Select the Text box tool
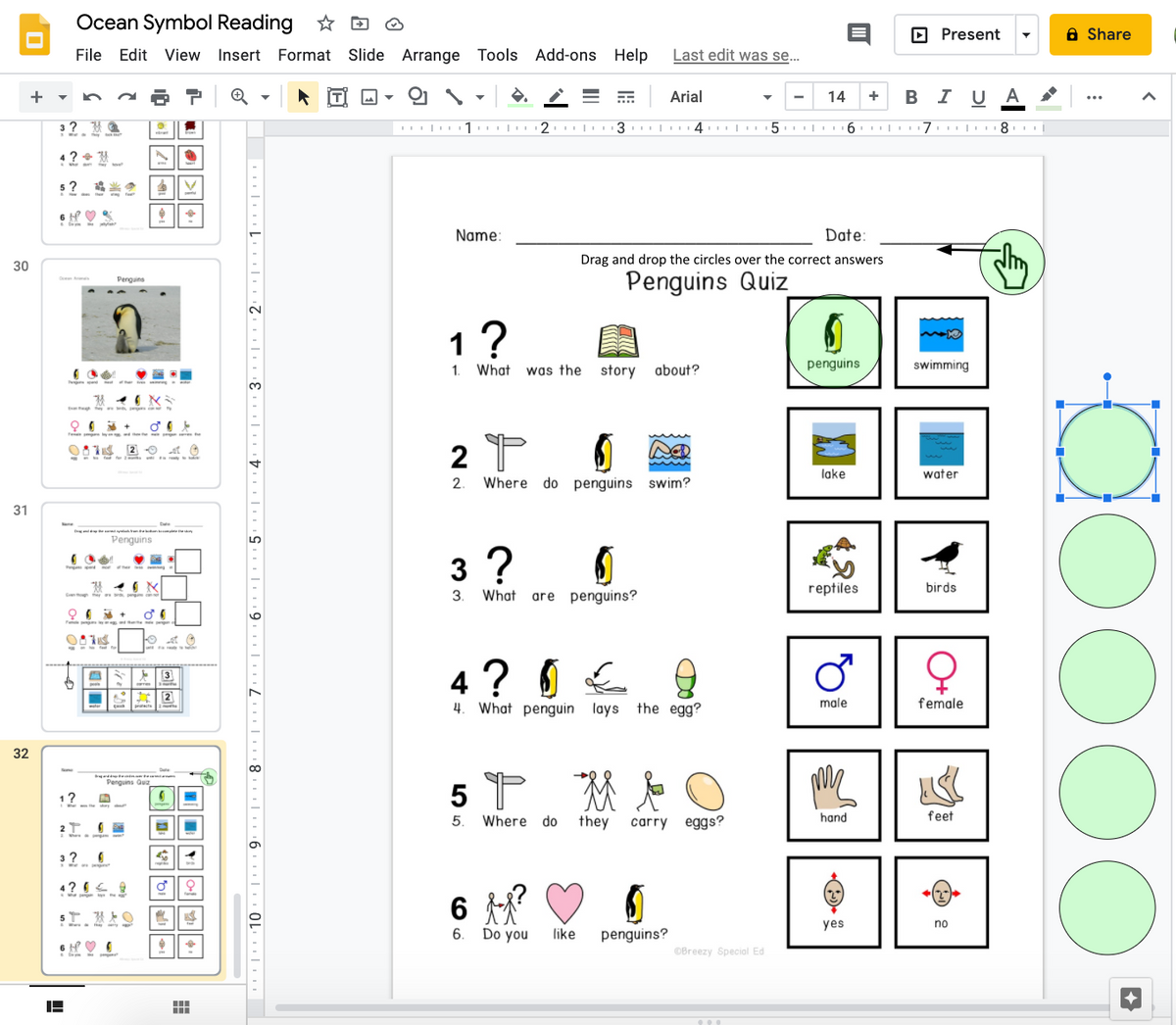The image size is (1176, 1025). click(337, 96)
